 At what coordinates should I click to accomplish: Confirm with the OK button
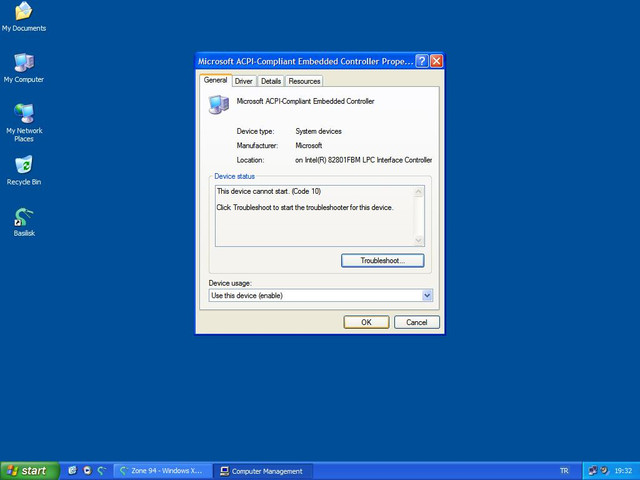click(x=366, y=322)
